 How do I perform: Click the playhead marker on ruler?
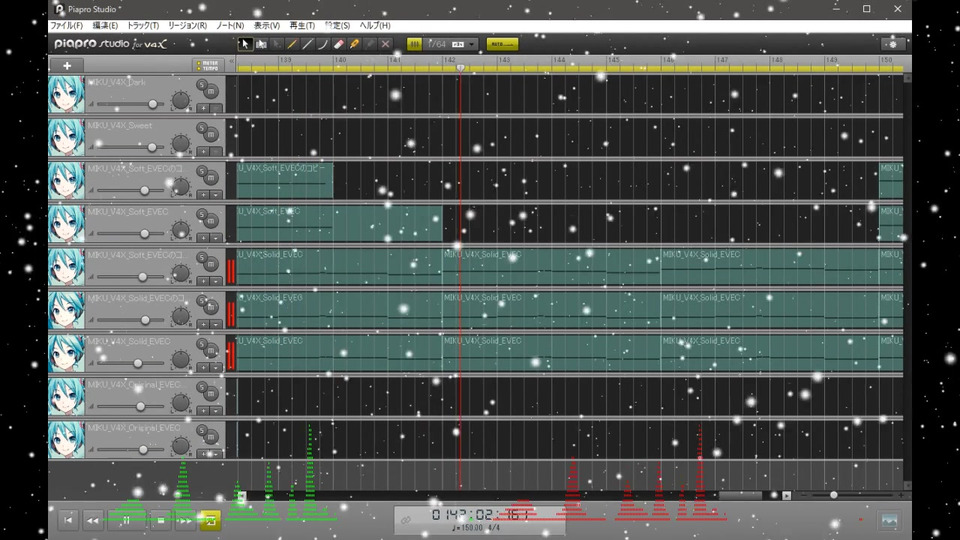pyautogui.click(x=460, y=67)
